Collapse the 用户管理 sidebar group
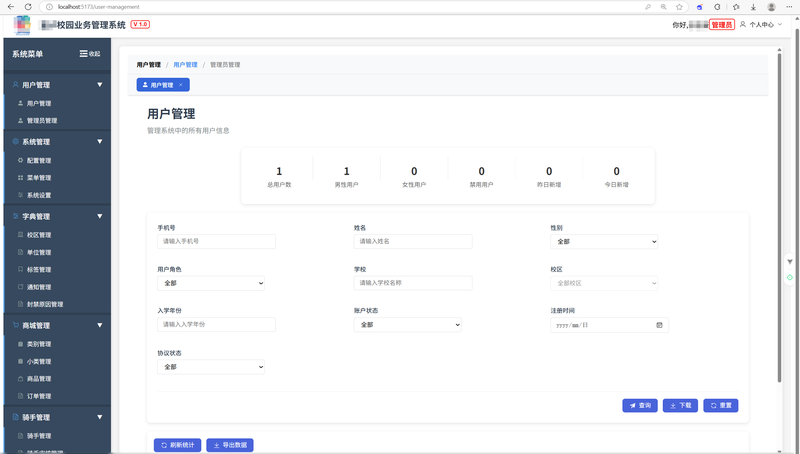Image resolution: width=800 pixels, height=454 pixels. [99, 85]
